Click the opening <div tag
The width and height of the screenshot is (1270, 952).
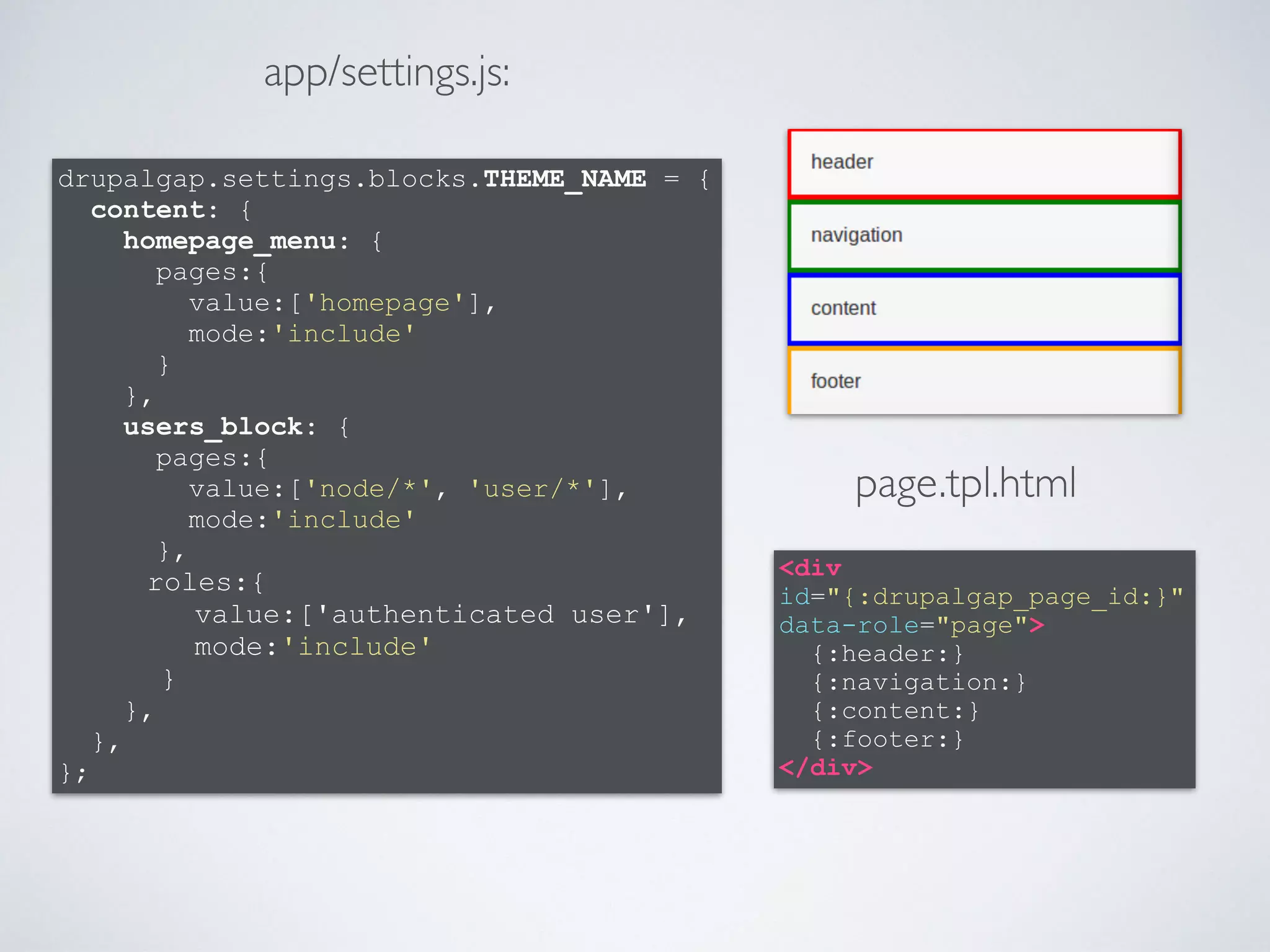[810, 568]
